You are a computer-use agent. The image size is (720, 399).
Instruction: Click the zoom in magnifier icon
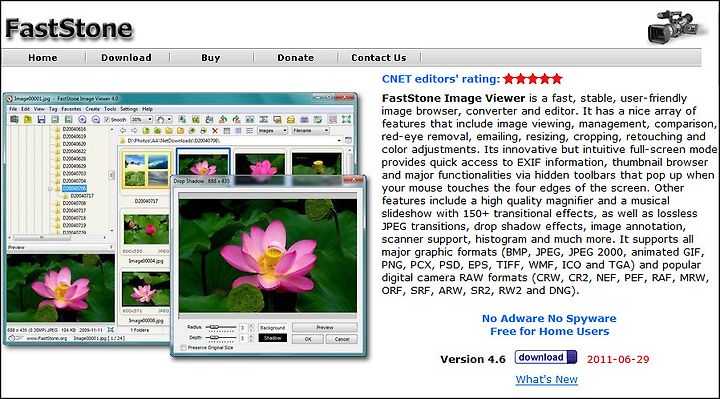[x=82, y=119]
